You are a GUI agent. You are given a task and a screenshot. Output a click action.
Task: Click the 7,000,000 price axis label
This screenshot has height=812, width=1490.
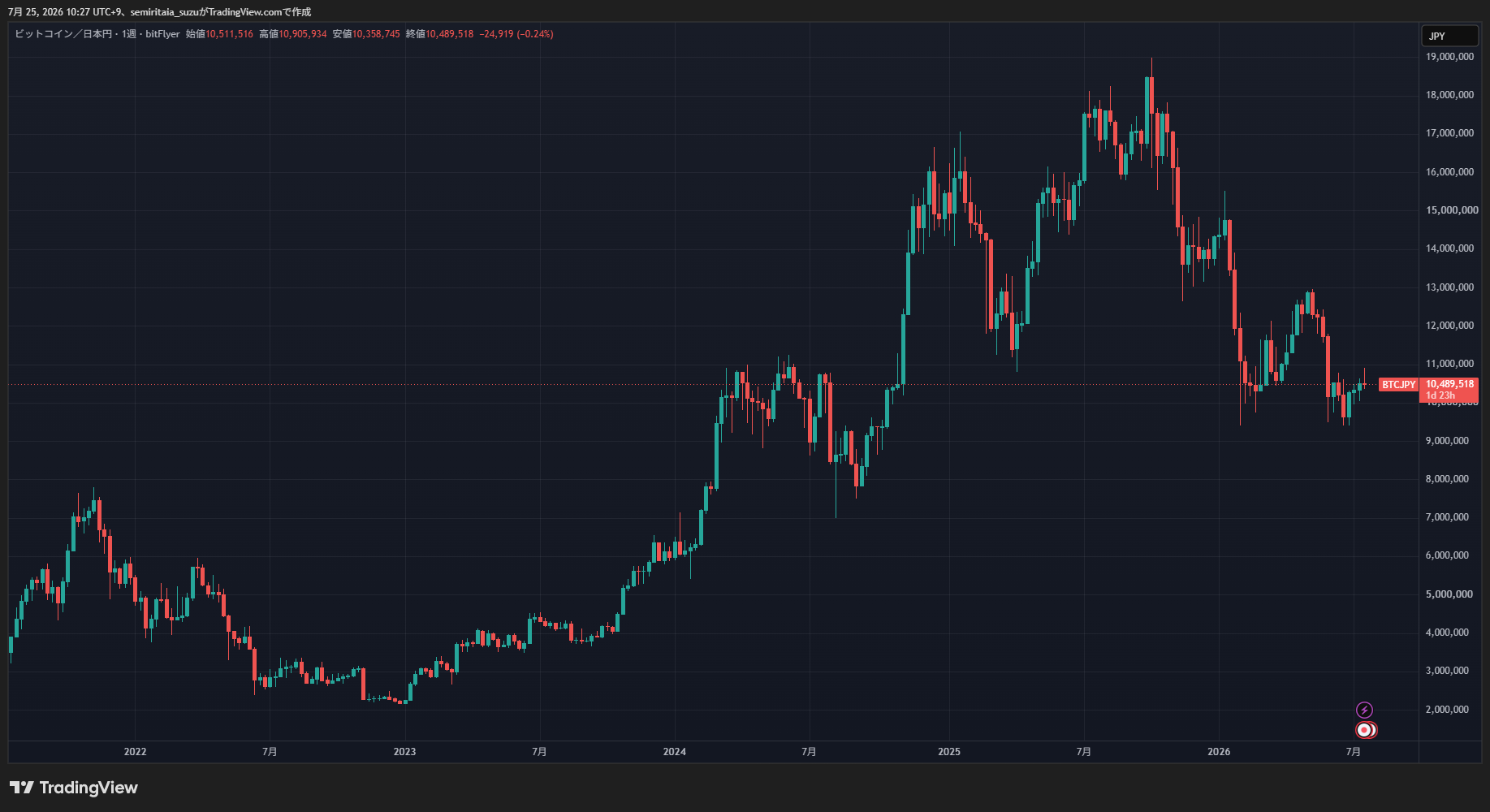tap(1447, 517)
